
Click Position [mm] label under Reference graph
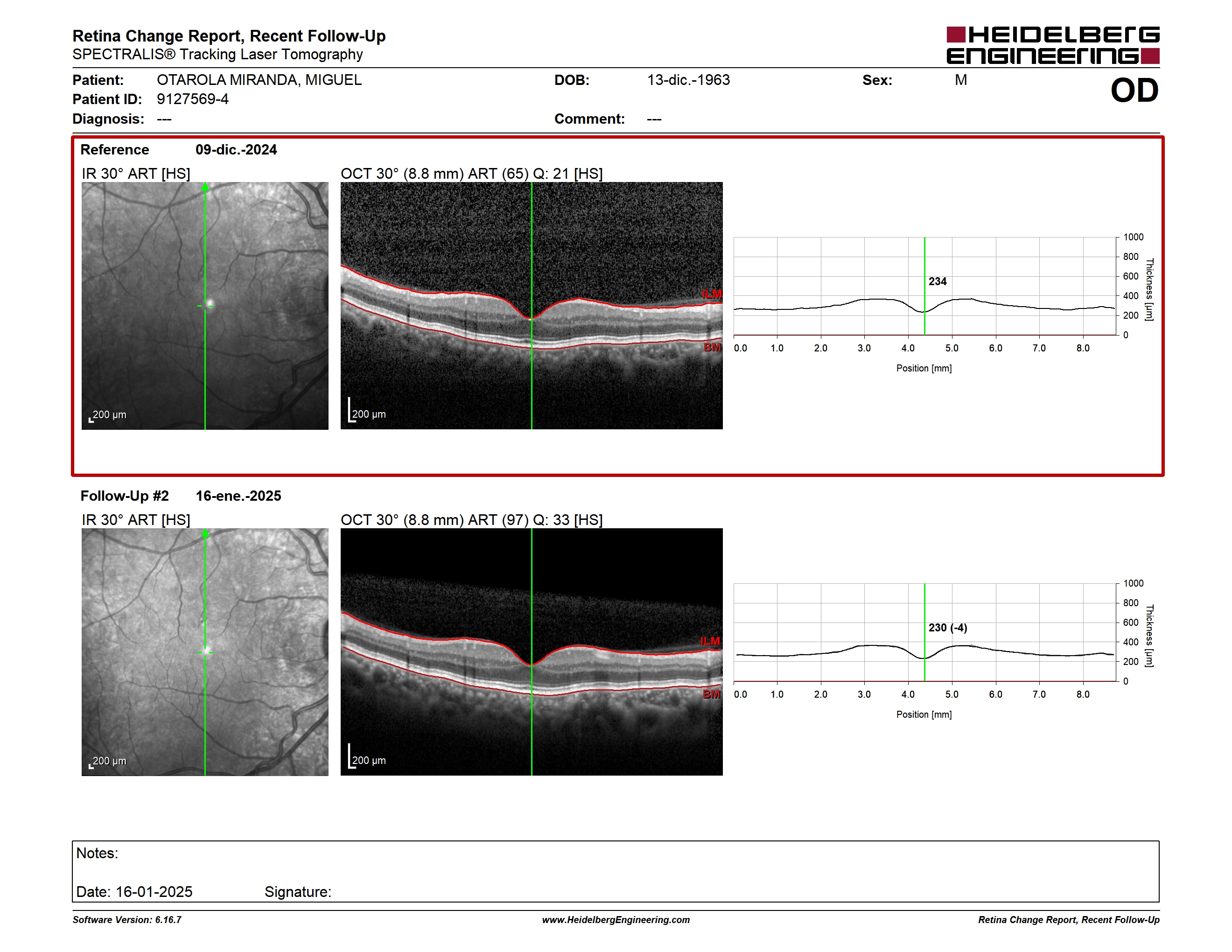pos(924,368)
